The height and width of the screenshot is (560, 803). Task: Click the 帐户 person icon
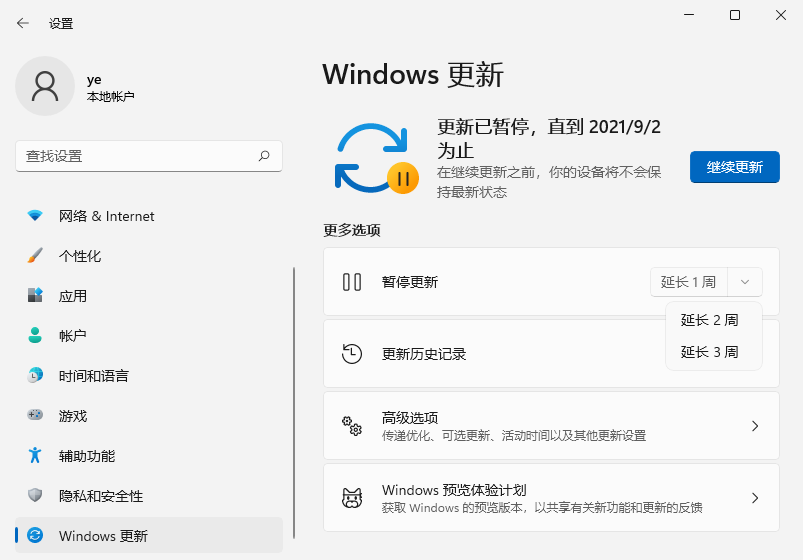(x=35, y=336)
